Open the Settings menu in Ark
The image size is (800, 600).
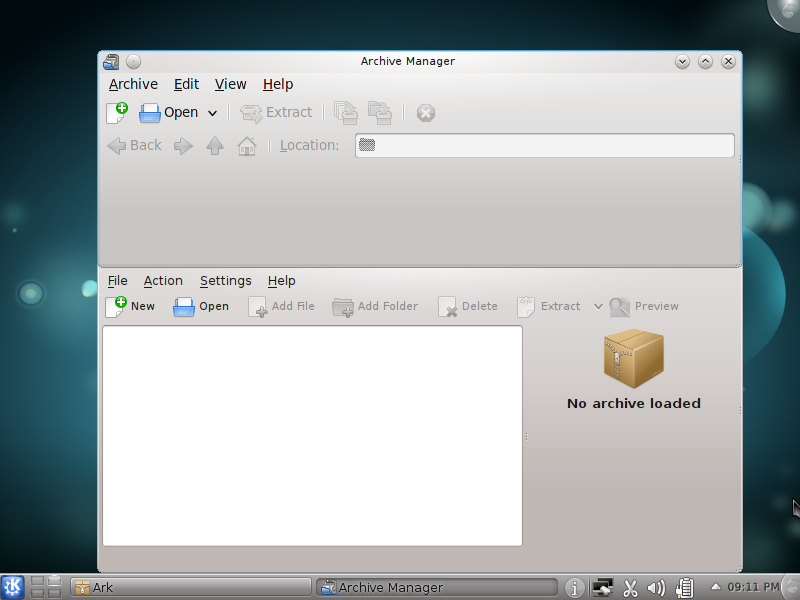[226, 281]
